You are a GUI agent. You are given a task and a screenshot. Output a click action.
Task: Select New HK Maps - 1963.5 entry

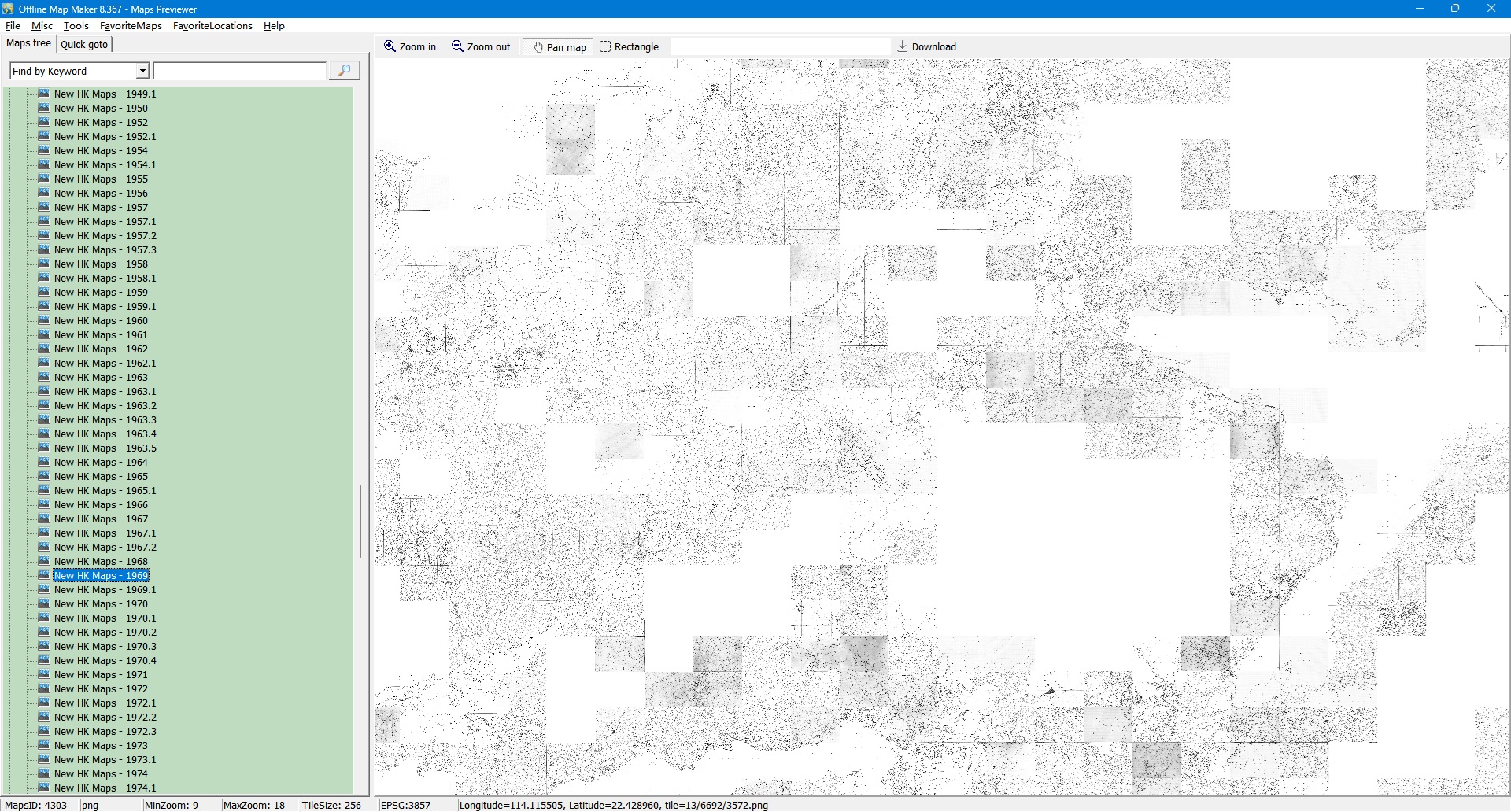click(105, 448)
